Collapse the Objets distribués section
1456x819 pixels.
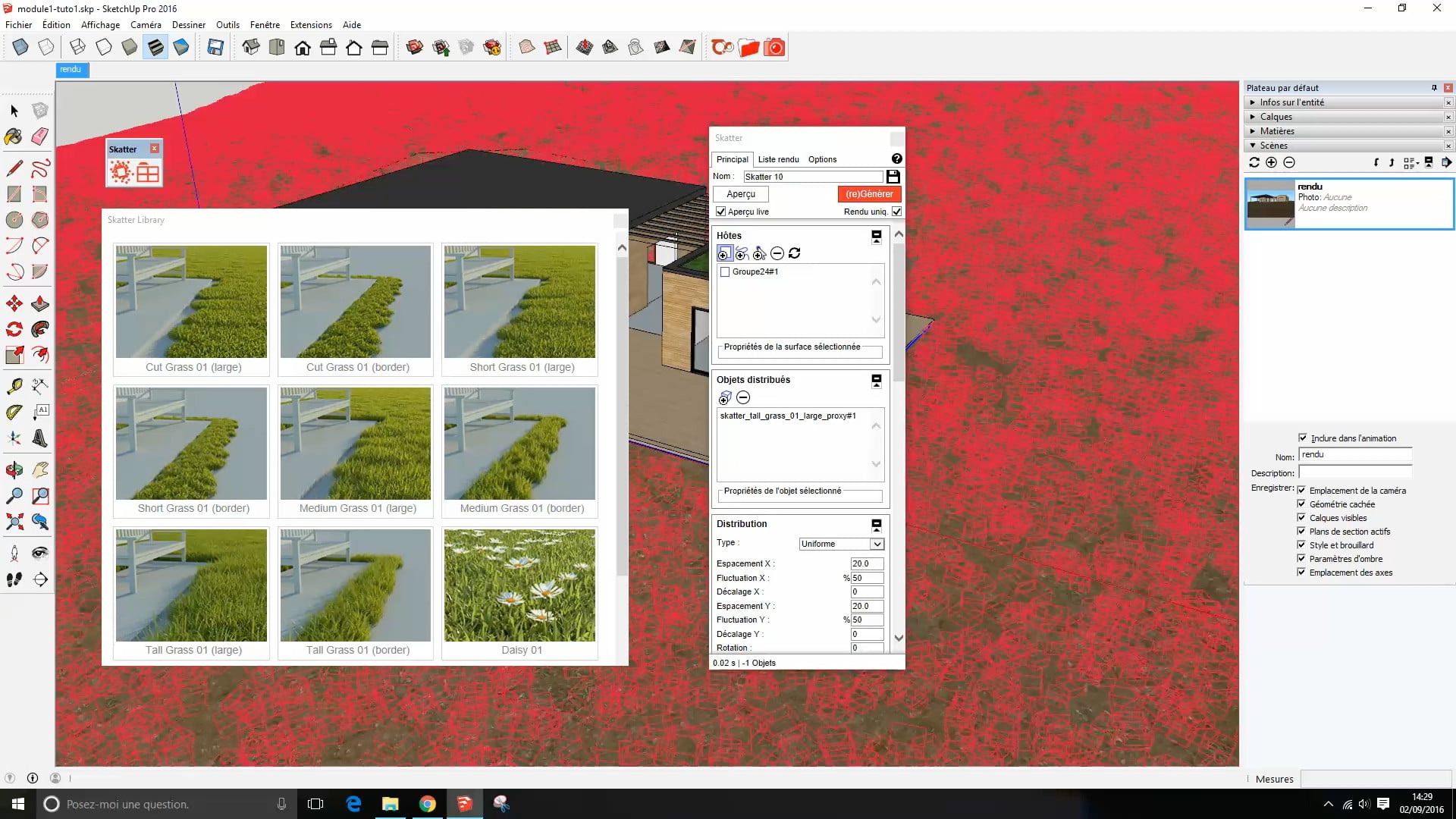pyautogui.click(x=877, y=381)
